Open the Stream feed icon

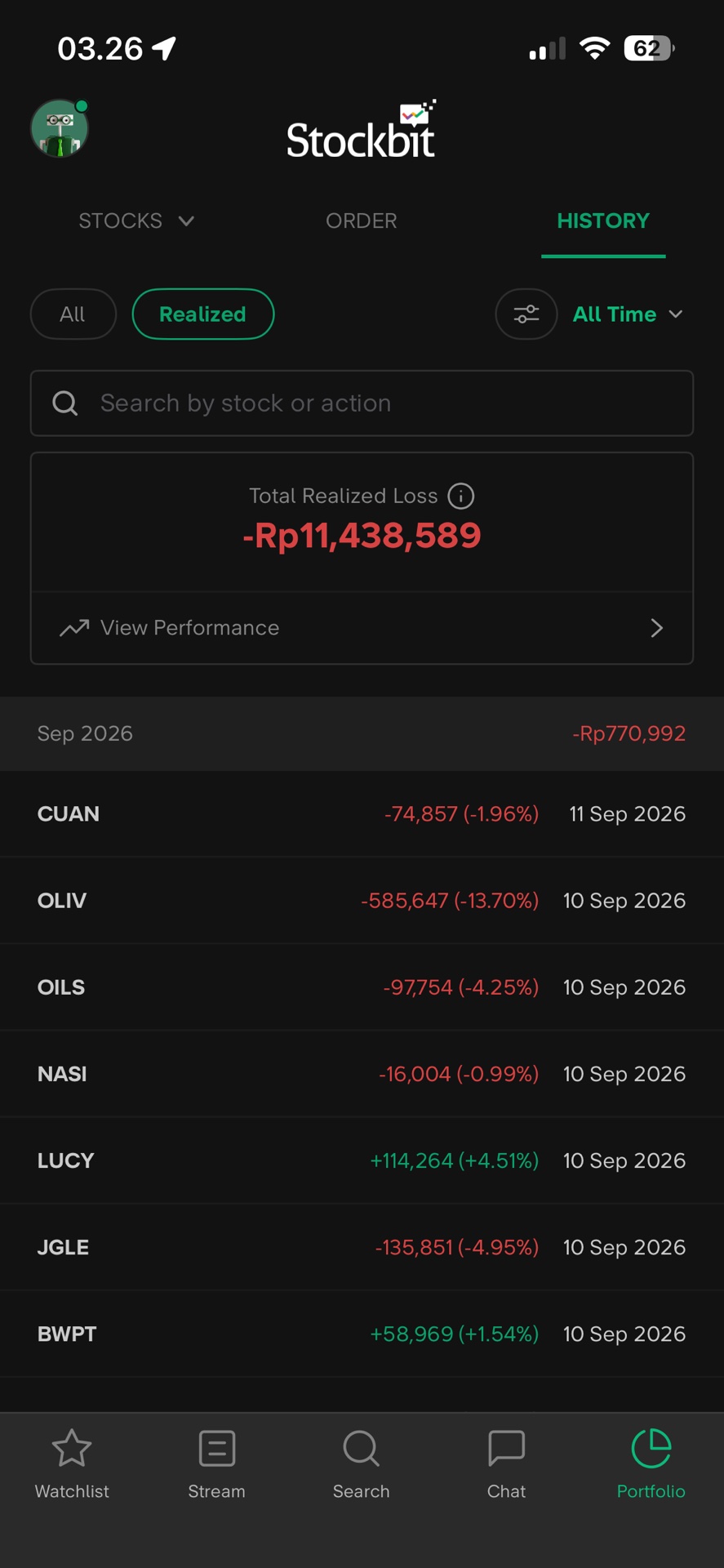(x=216, y=1449)
